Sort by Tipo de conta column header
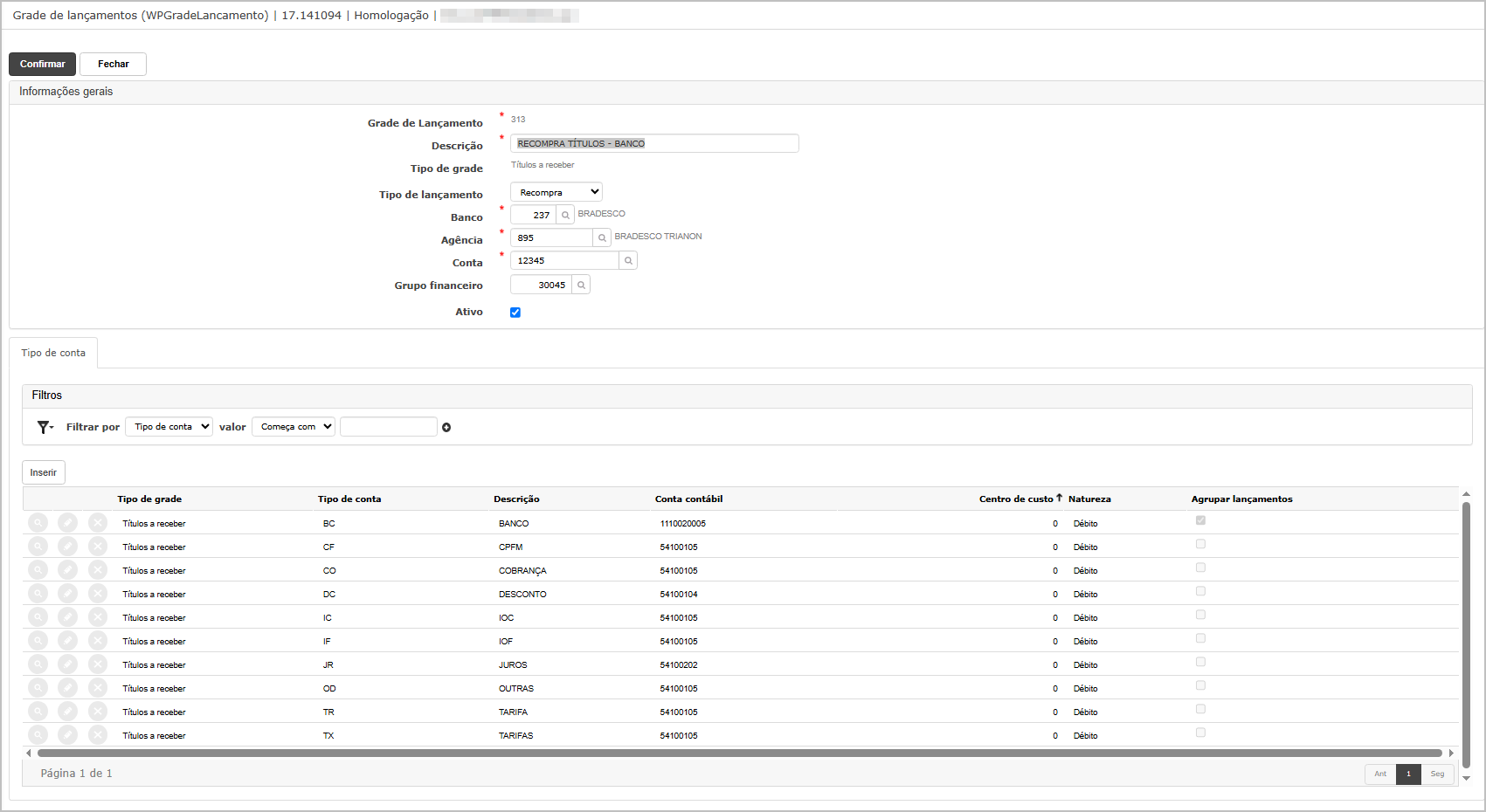Screen dimensions: 1486x812 [349, 499]
